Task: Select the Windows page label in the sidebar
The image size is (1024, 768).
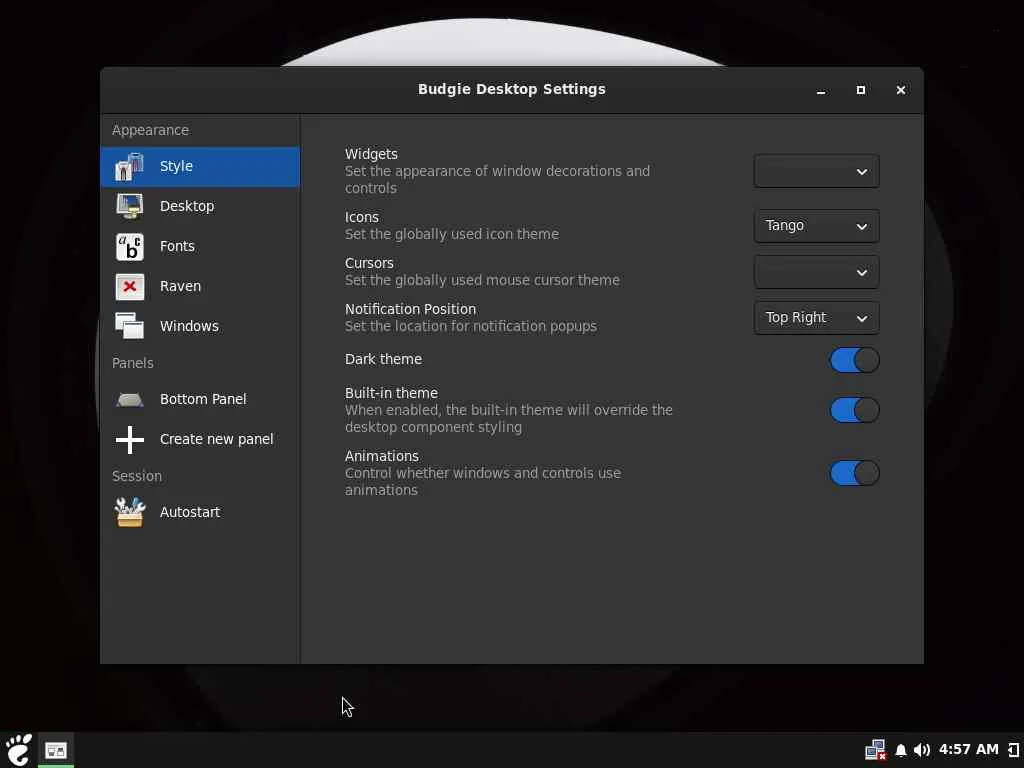Action: 189,326
